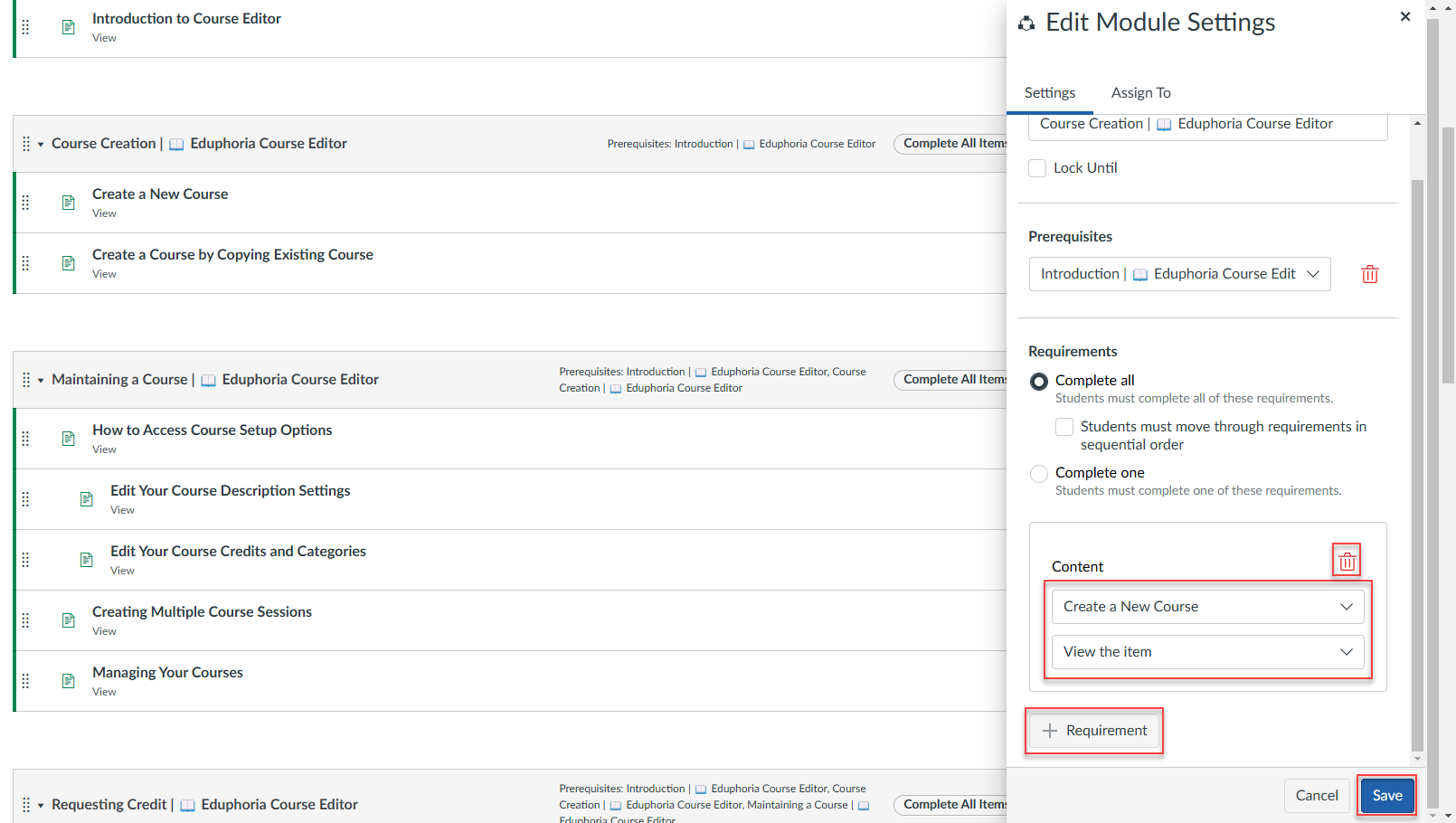Screen dimensions: 1456x823
Task: Click the Save button
Action: coord(1386,796)
